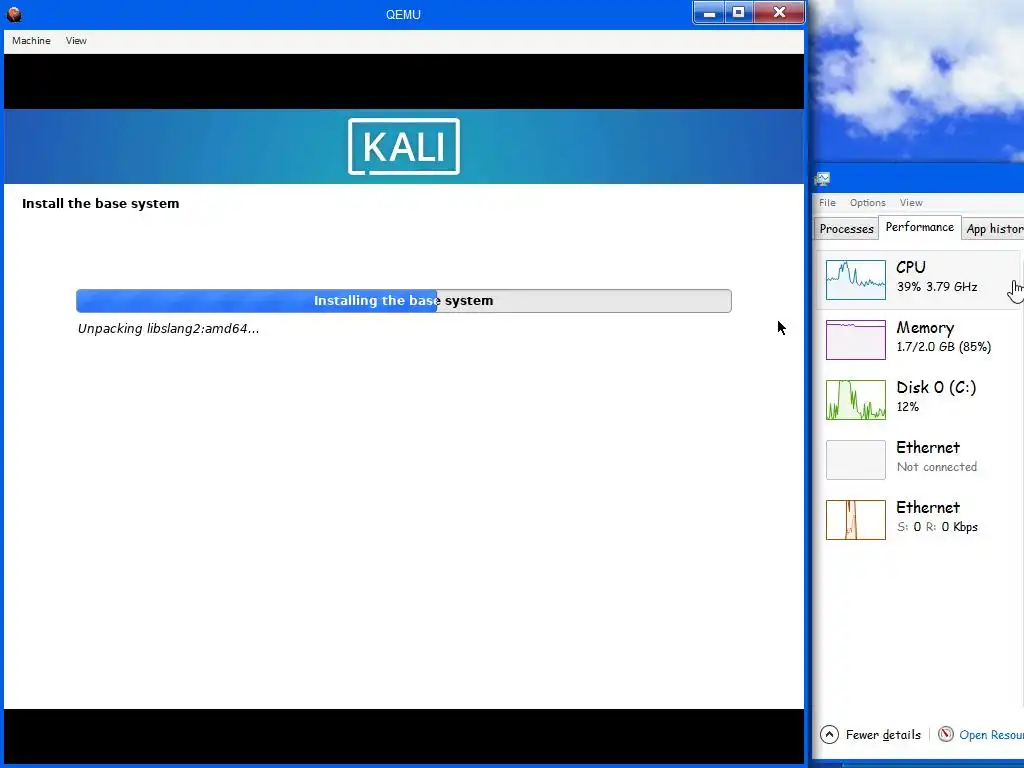Screen dimensions: 1024x768
Task: Select the Memory graph thumbnail
Action: coord(856,340)
